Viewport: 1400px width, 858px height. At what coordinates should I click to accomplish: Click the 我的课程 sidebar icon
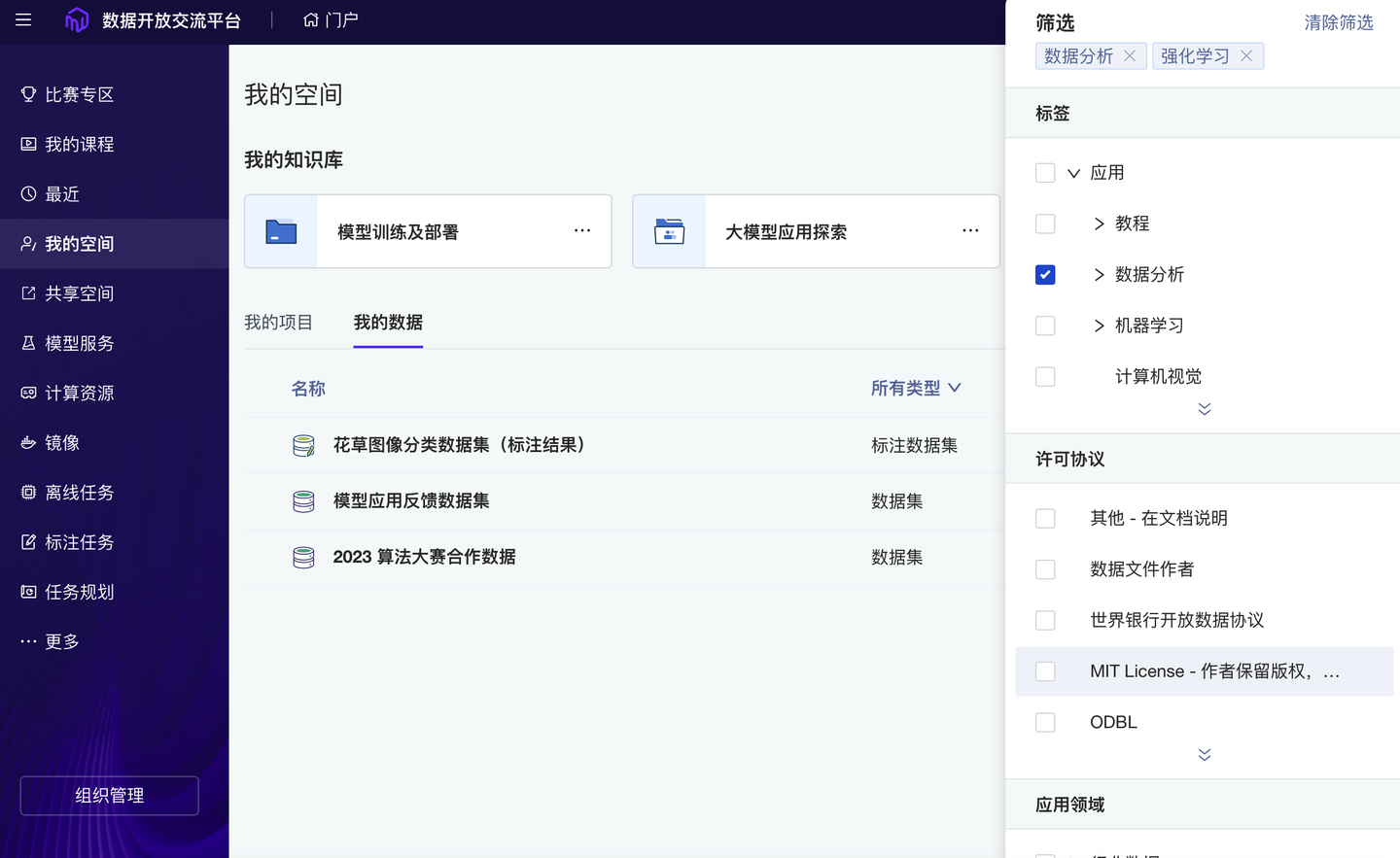point(28,144)
